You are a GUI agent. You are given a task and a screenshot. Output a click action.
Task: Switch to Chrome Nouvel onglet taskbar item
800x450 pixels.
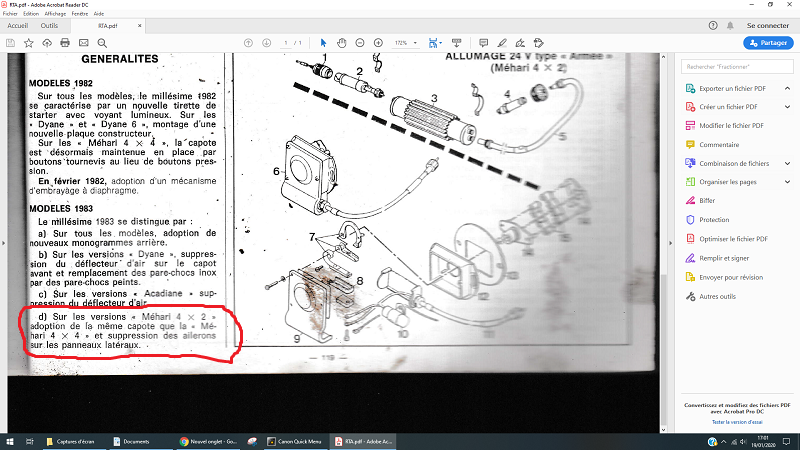209,442
